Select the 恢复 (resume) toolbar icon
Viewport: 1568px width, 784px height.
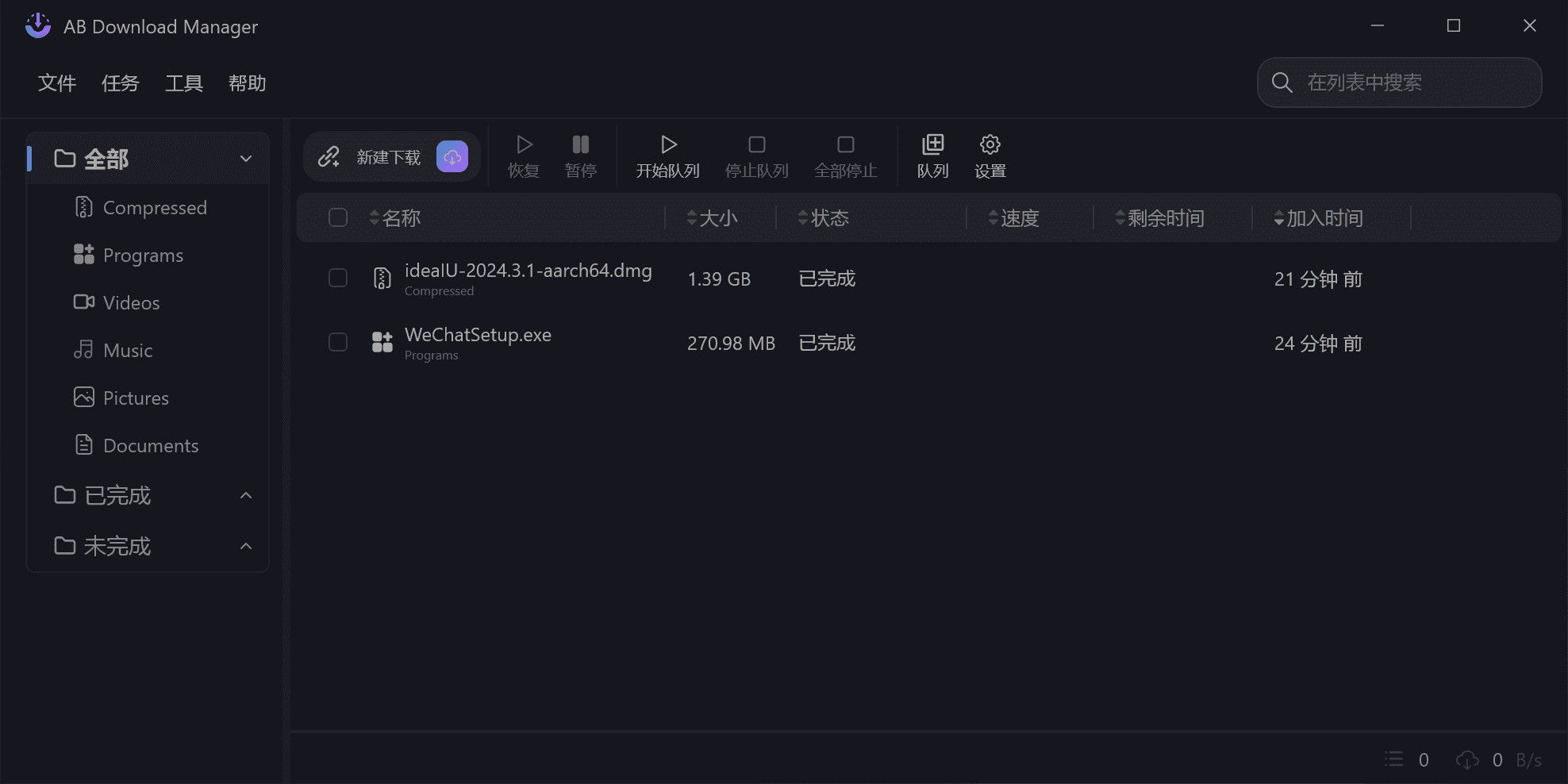[523, 155]
